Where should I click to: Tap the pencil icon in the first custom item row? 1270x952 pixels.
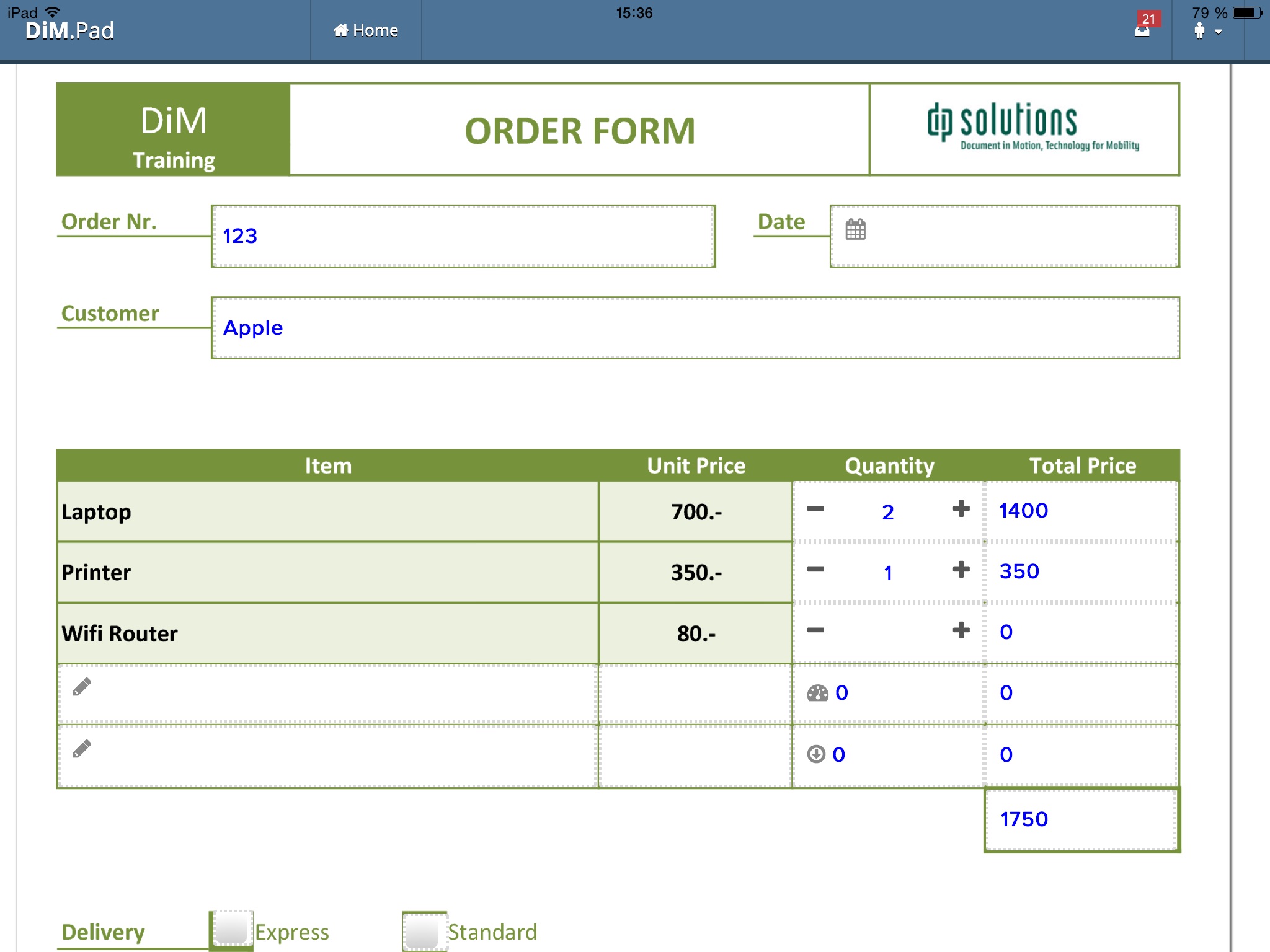[82, 687]
